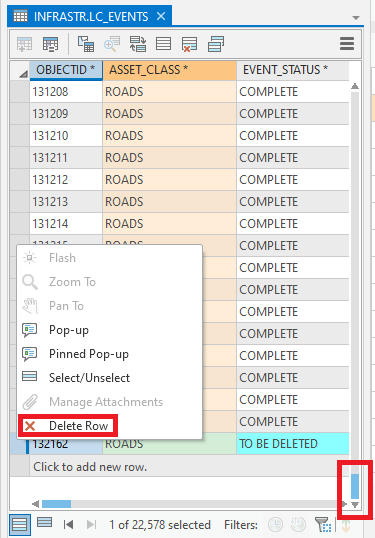Close the INFRASTR.LC_EVENTS table tab
The height and width of the screenshot is (538, 375).
(161, 16)
